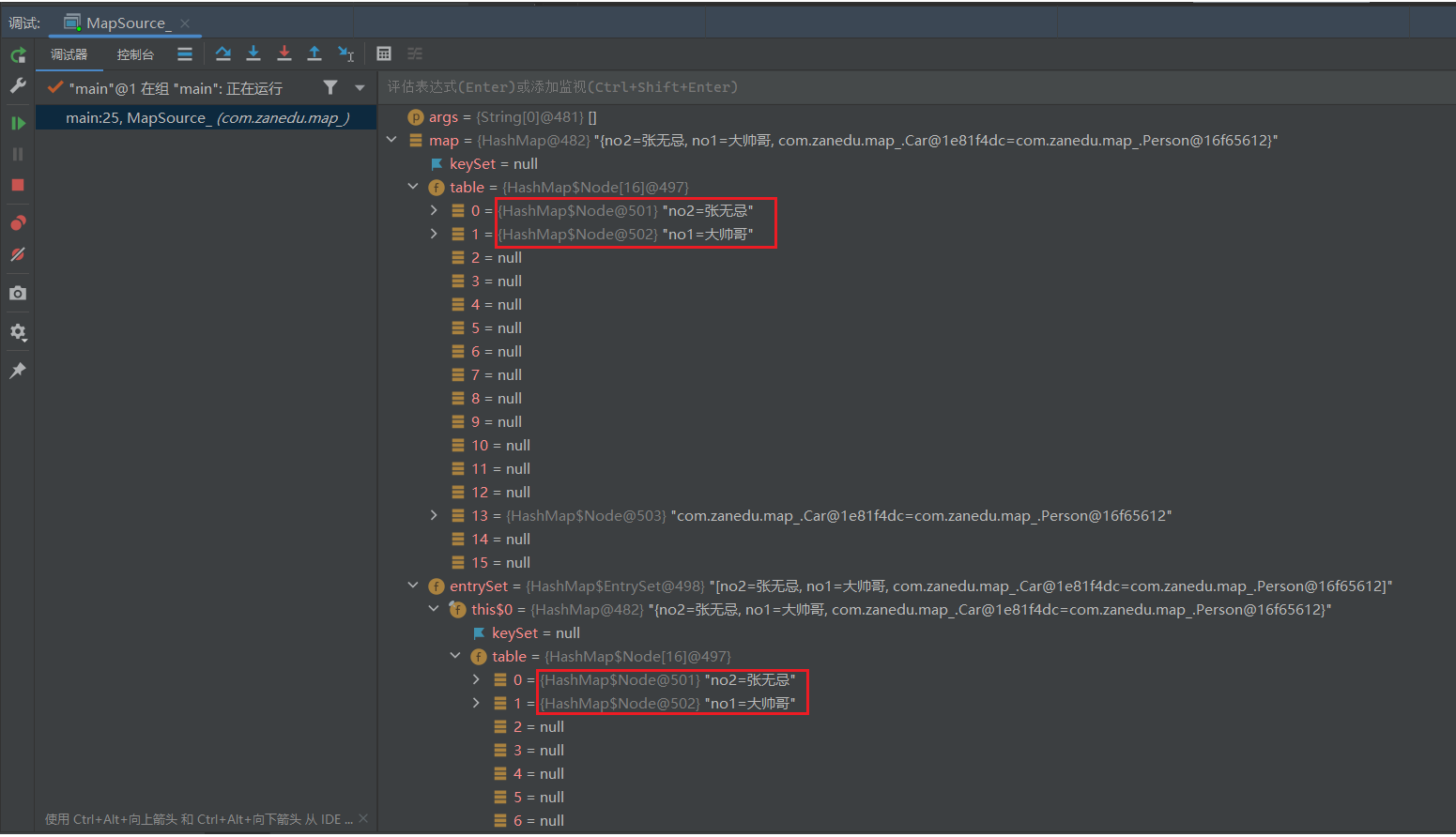Image resolution: width=1456 pixels, height=837 pixels.
Task: Collapse the map variable node
Action: [391, 140]
